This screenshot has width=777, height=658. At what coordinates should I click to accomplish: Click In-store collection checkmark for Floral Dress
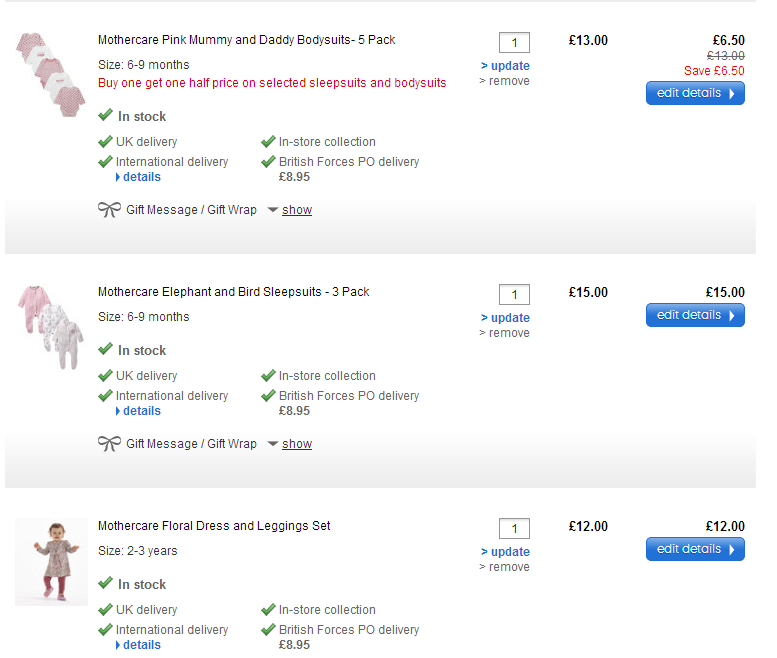(268, 610)
